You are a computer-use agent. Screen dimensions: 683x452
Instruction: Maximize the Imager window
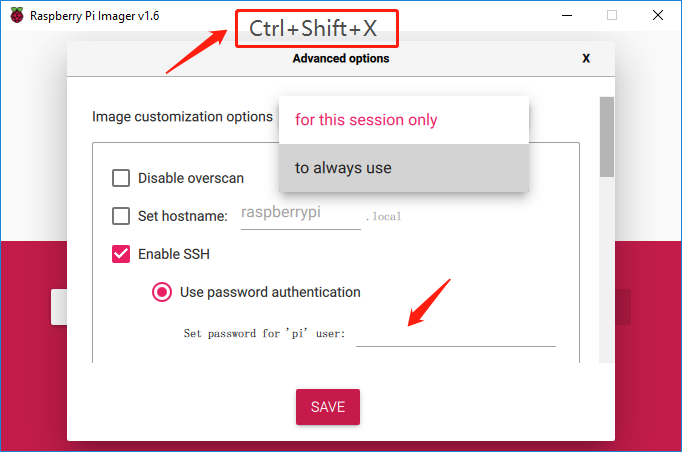[612, 16]
